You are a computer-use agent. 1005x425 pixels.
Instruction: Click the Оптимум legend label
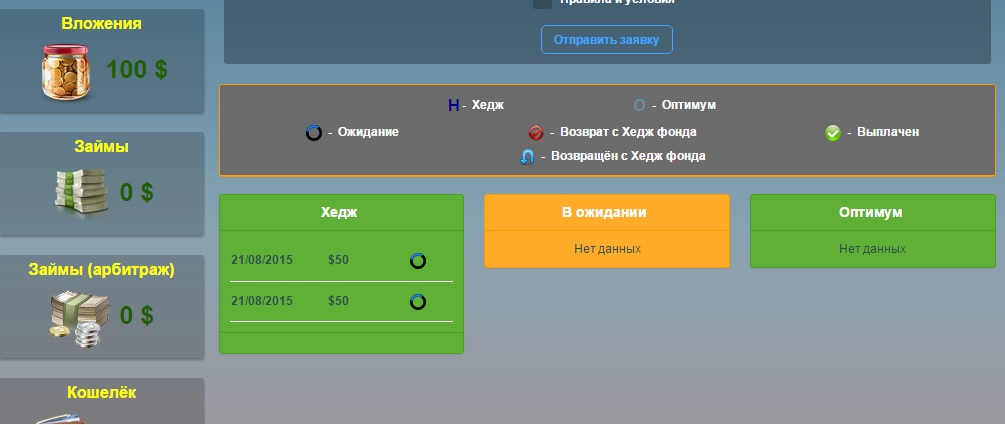688,105
